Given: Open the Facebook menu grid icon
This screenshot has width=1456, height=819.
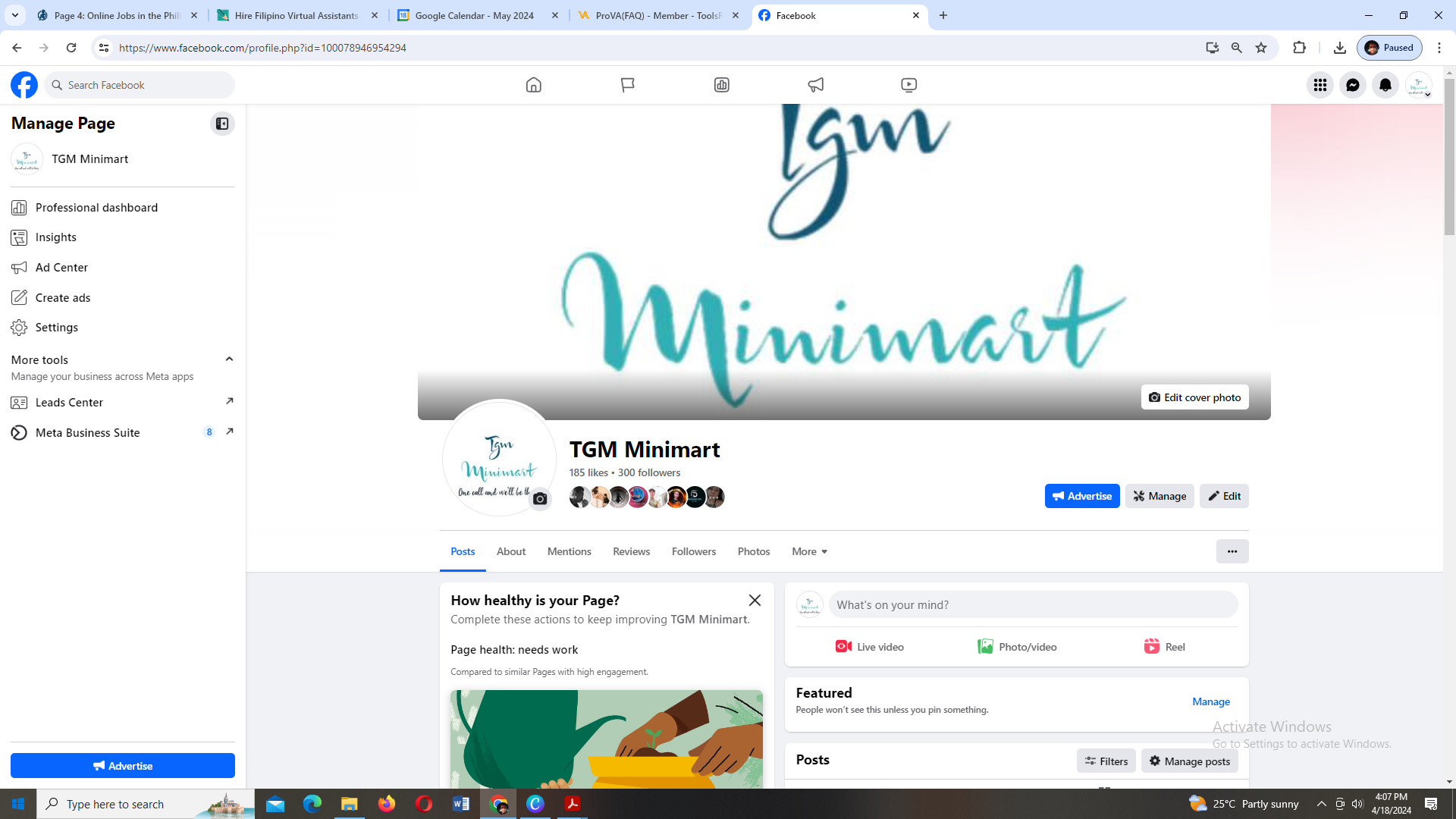Looking at the screenshot, I should coord(1319,85).
